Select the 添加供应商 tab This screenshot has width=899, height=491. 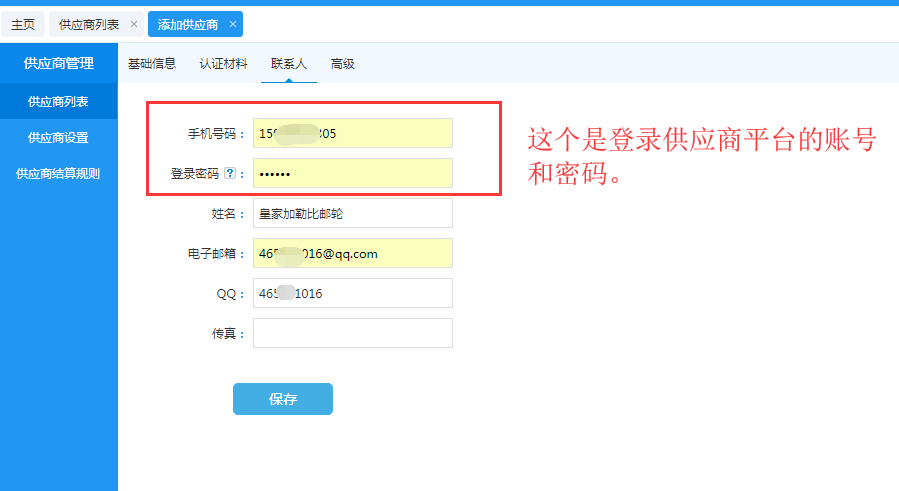tap(187, 24)
